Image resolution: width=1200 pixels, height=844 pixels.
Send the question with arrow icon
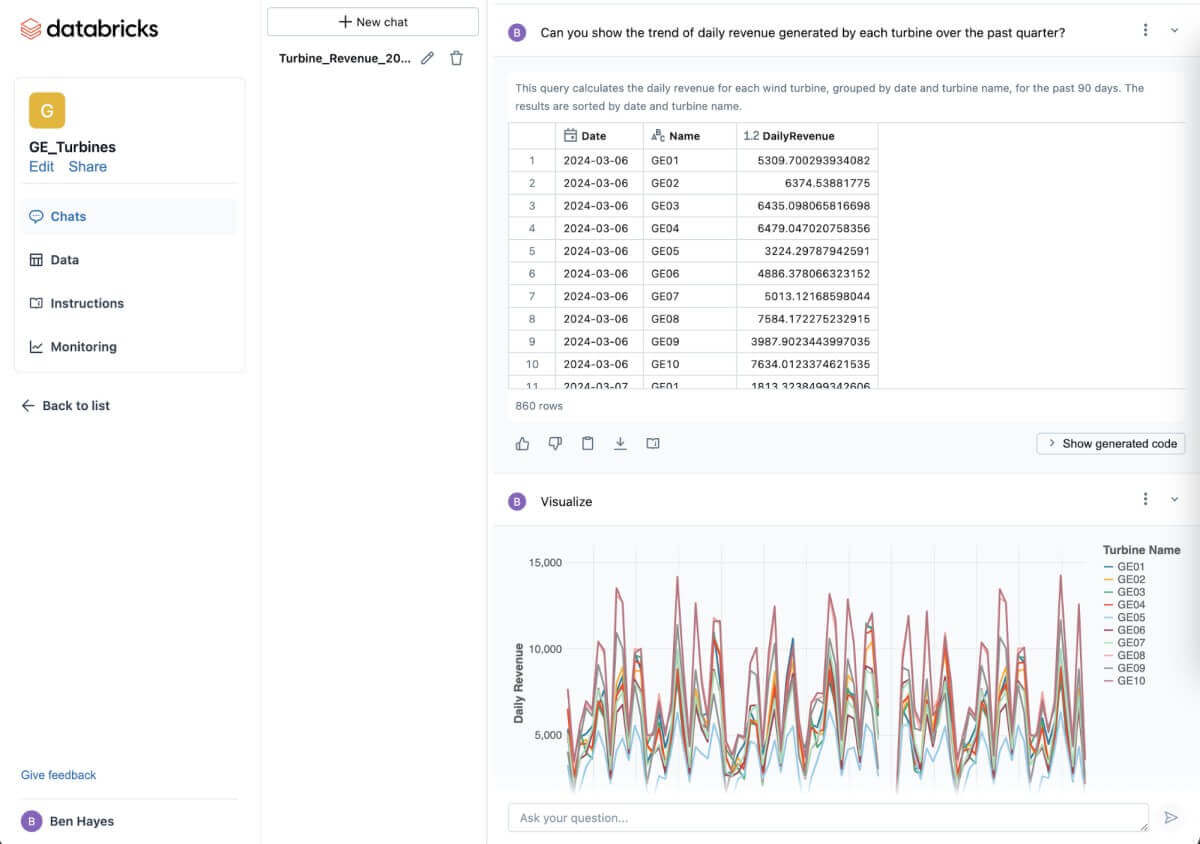pos(1171,818)
